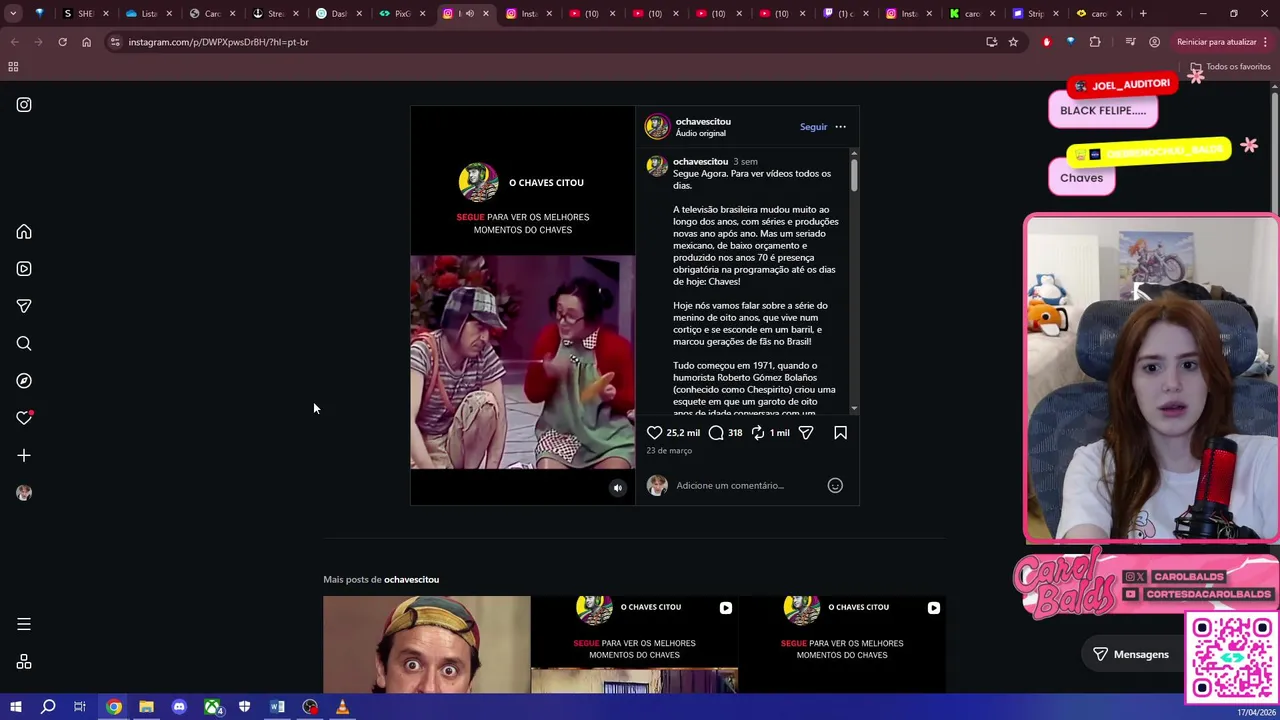
Task: Toggle the video sound speaker icon
Action: [617, 488]
